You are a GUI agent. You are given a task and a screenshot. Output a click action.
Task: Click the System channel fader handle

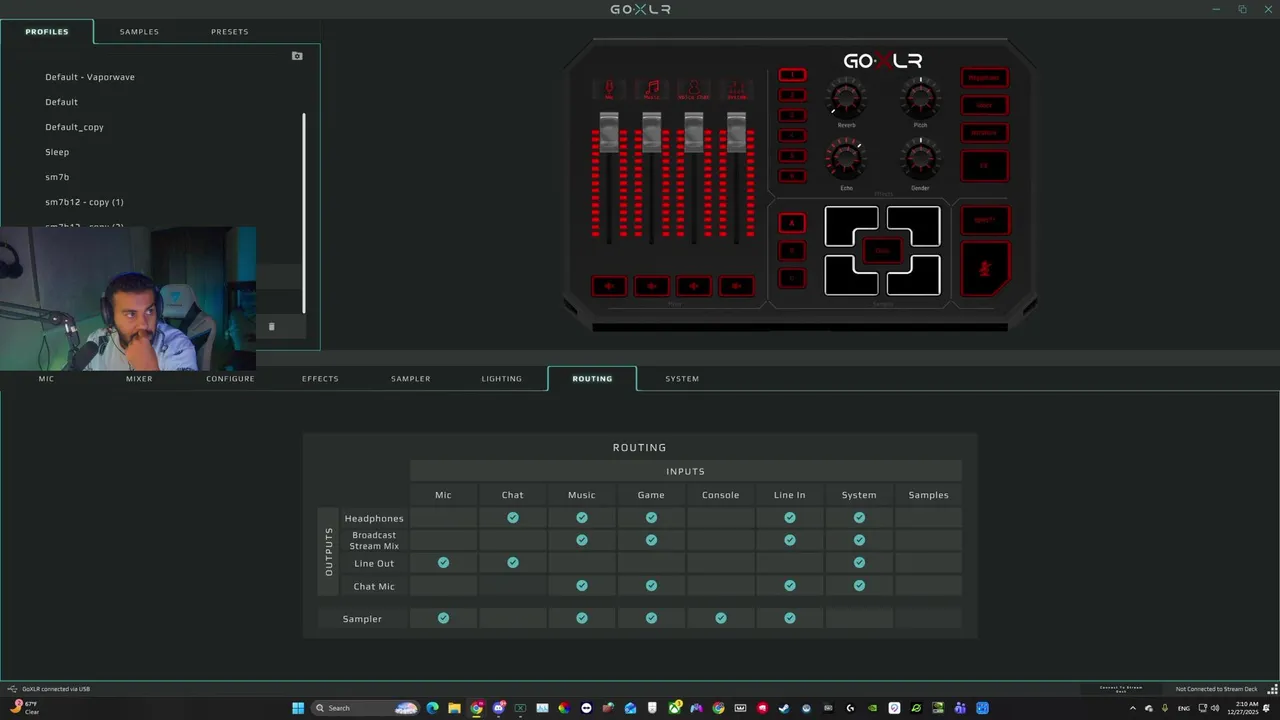[737, 132]
